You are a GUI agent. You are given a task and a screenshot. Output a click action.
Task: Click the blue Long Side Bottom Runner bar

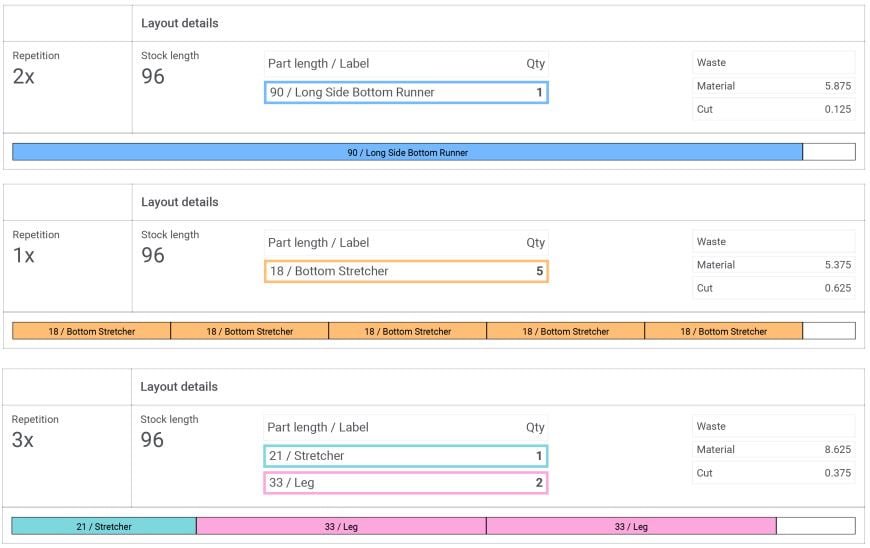click(x=407, y=152)
